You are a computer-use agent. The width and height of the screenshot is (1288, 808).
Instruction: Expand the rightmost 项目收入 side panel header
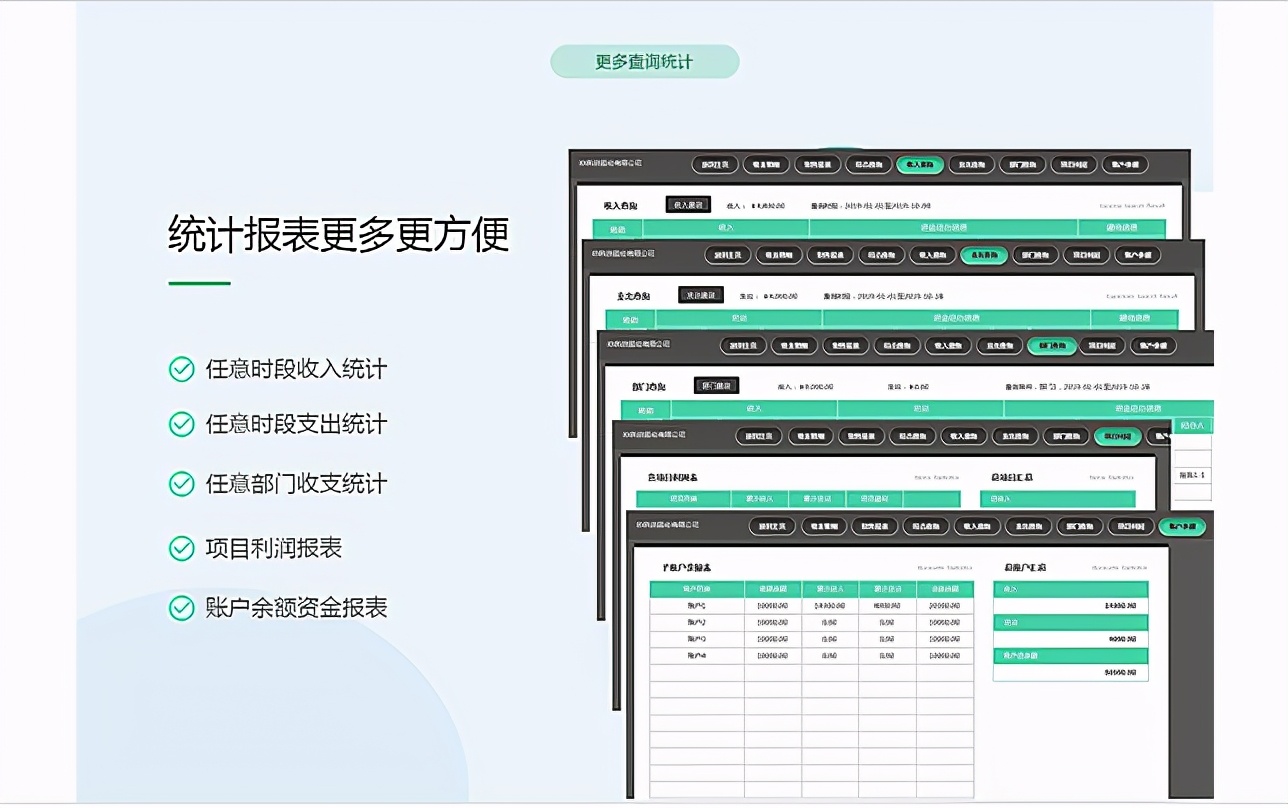1192,425
